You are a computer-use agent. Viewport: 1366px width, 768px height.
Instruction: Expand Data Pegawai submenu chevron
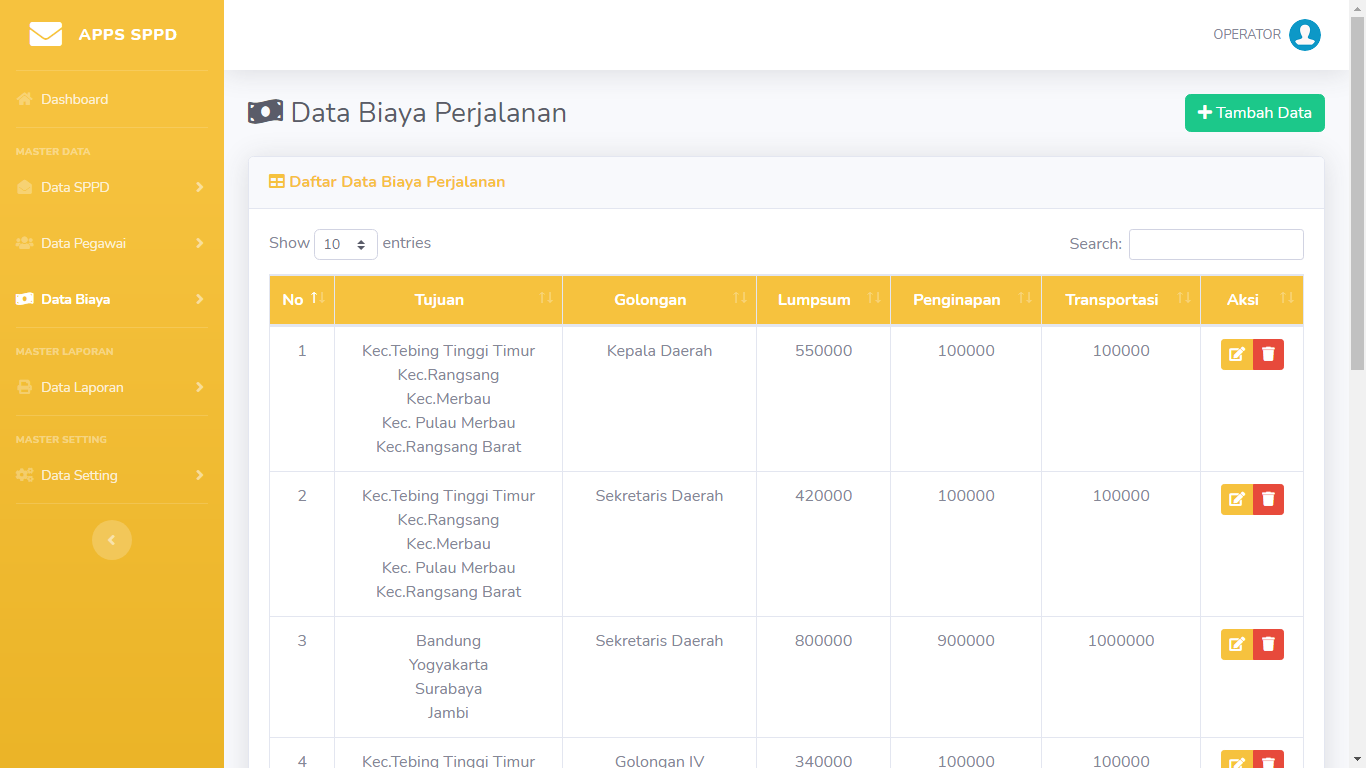[200, 243]
